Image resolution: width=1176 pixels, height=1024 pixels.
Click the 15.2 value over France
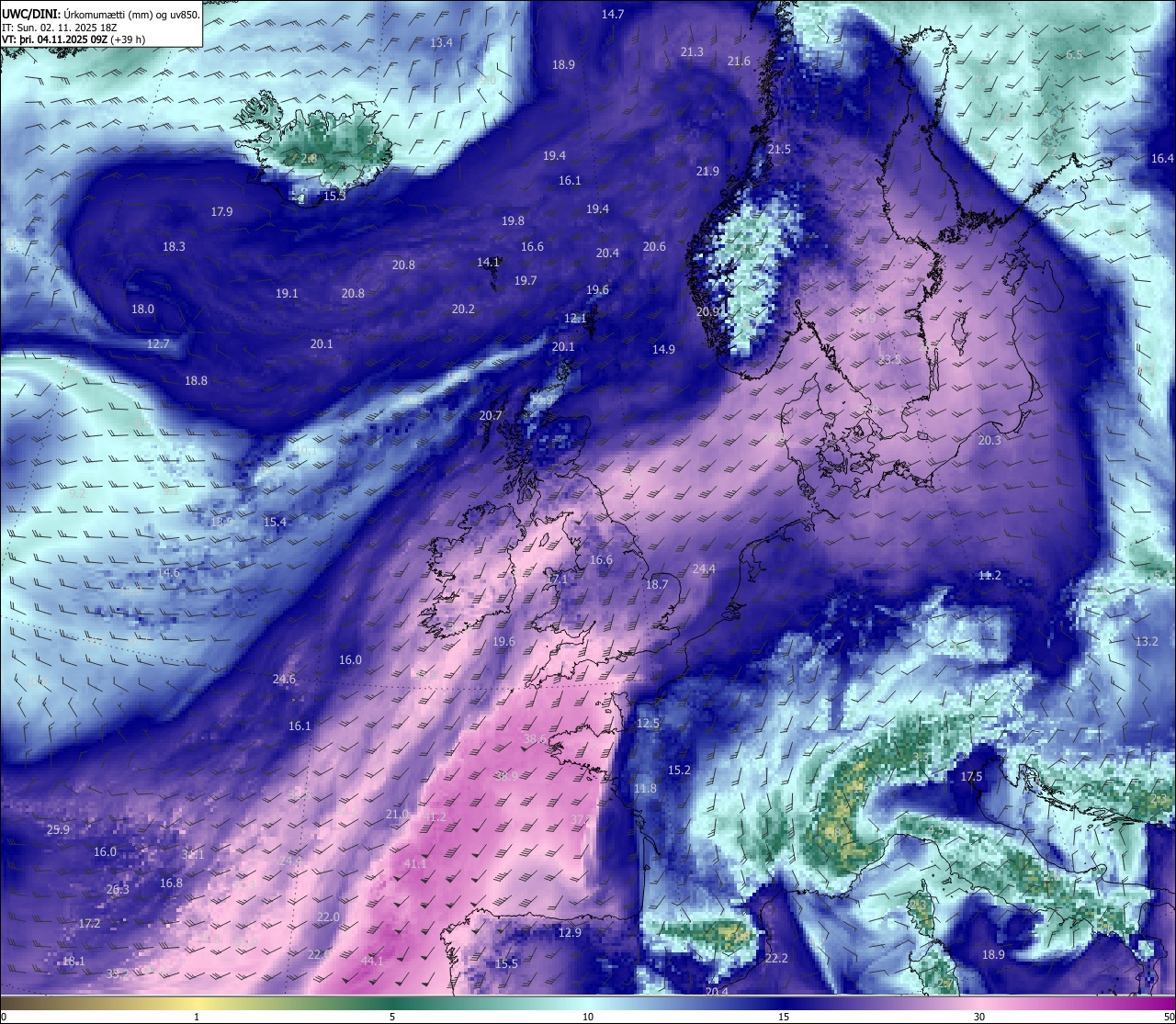coord(679,770)
